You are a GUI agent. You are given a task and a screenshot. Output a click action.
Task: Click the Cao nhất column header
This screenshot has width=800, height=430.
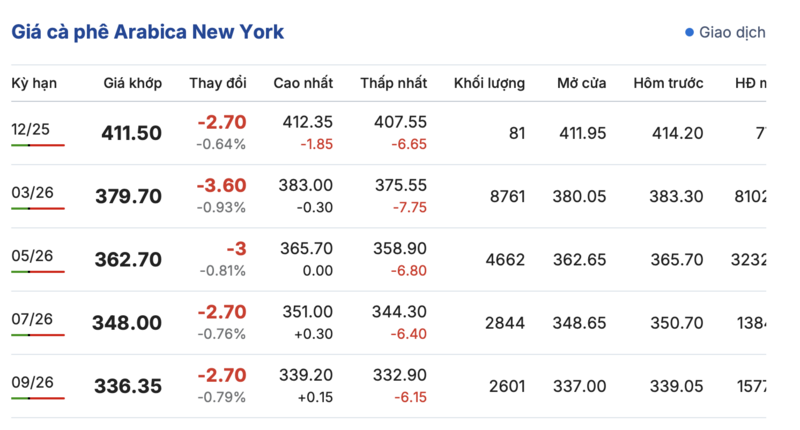pyautogui.click(x=303, y=83)
